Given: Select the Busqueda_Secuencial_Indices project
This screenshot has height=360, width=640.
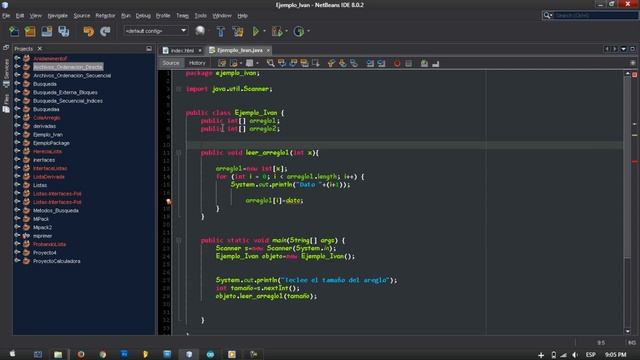Looking at the screenshot, I should pyautogui.click(x=68, y=101).
